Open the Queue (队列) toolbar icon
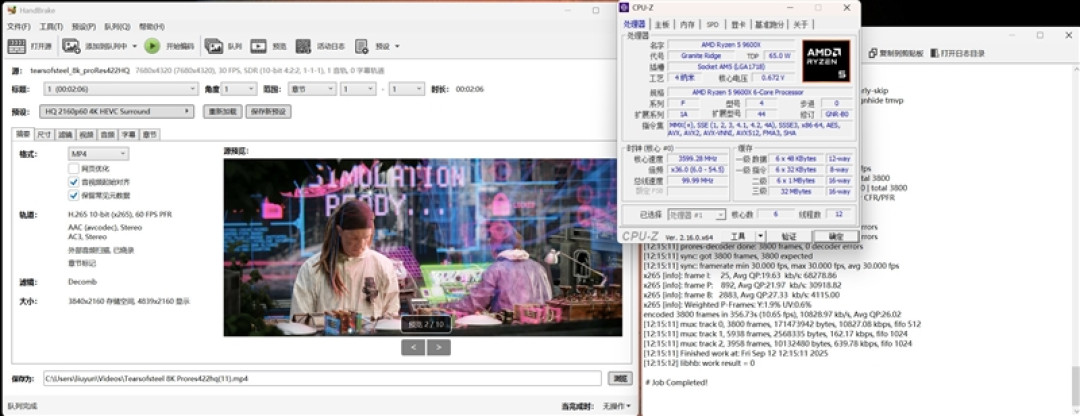Image resolution: width=1080 pixels, height=416 pixels. 214,46
